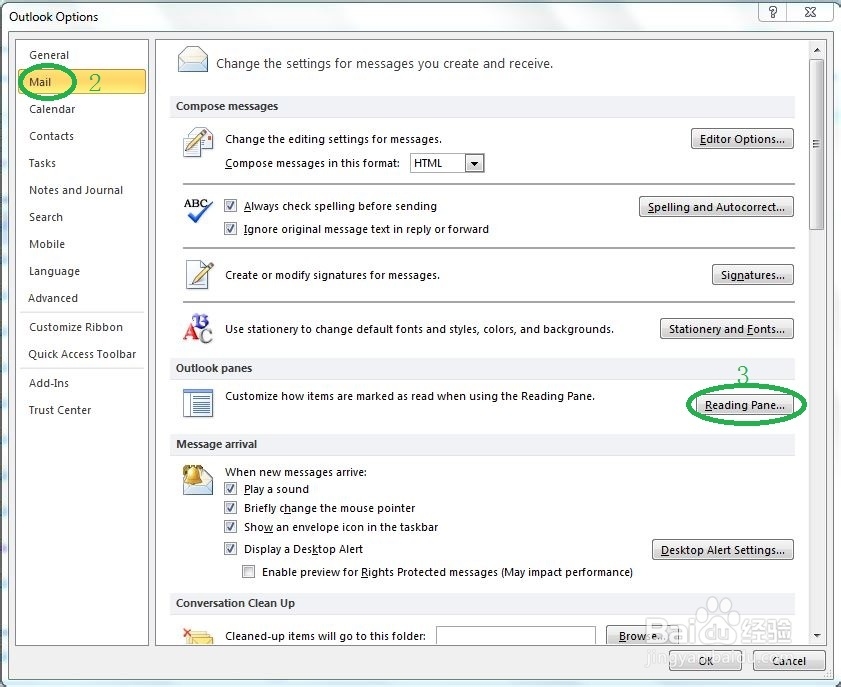Click the signature pencil icon
This screenshot has width=841, height=687.
199,275
